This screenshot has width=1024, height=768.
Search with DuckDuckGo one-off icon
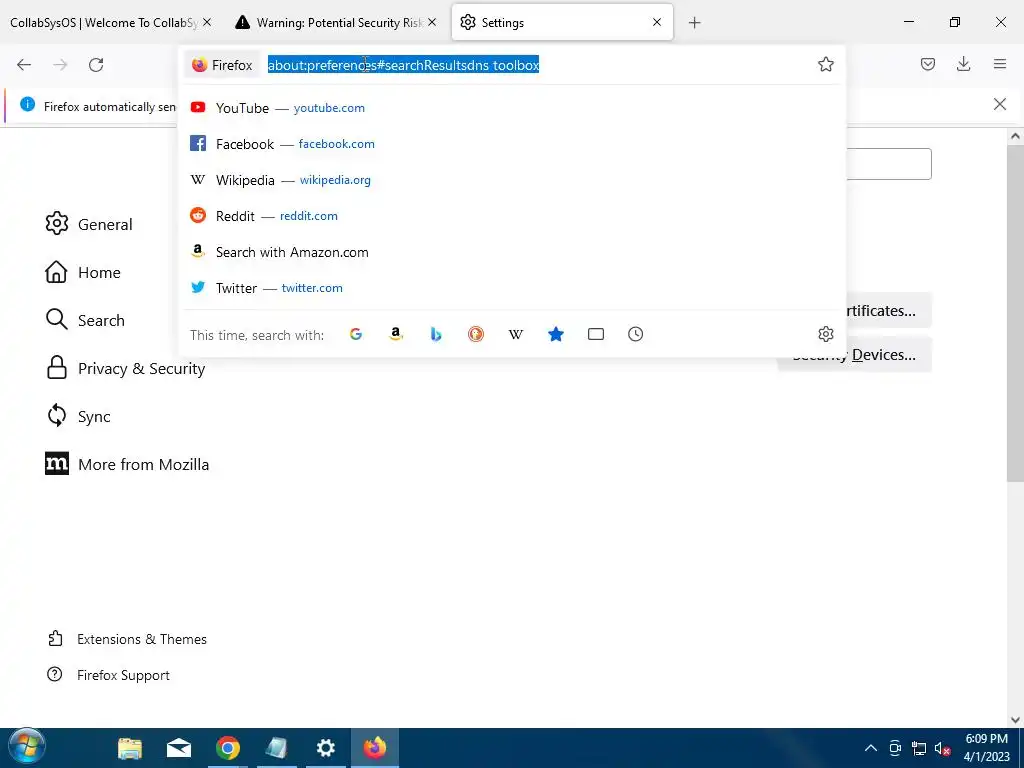[x=476, y=334]
